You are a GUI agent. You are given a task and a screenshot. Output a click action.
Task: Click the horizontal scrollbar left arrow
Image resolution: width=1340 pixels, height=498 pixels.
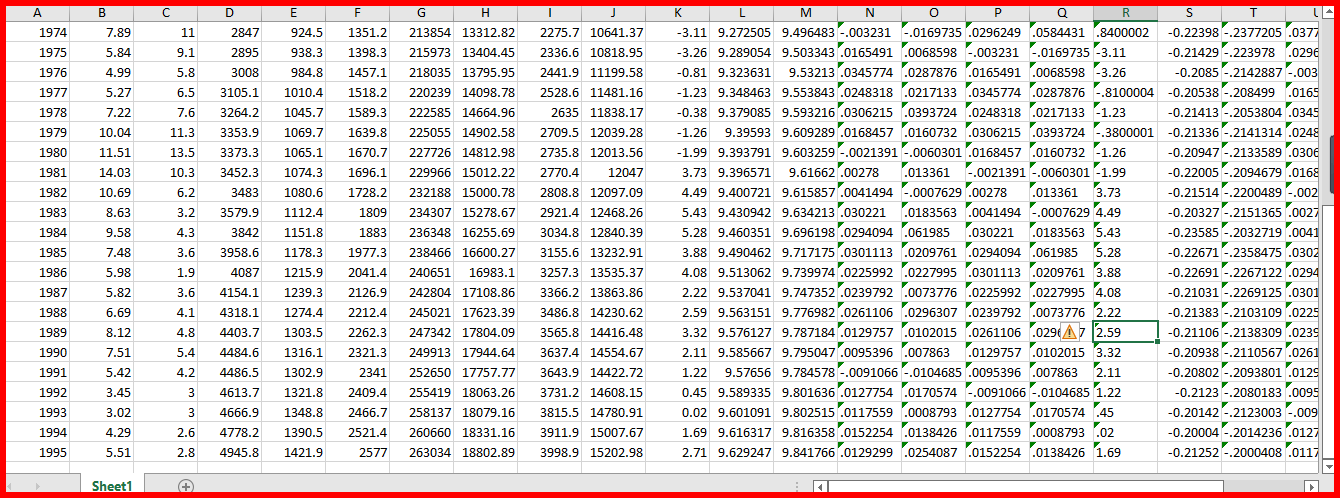pyautogui.click(x=821, y=486)
